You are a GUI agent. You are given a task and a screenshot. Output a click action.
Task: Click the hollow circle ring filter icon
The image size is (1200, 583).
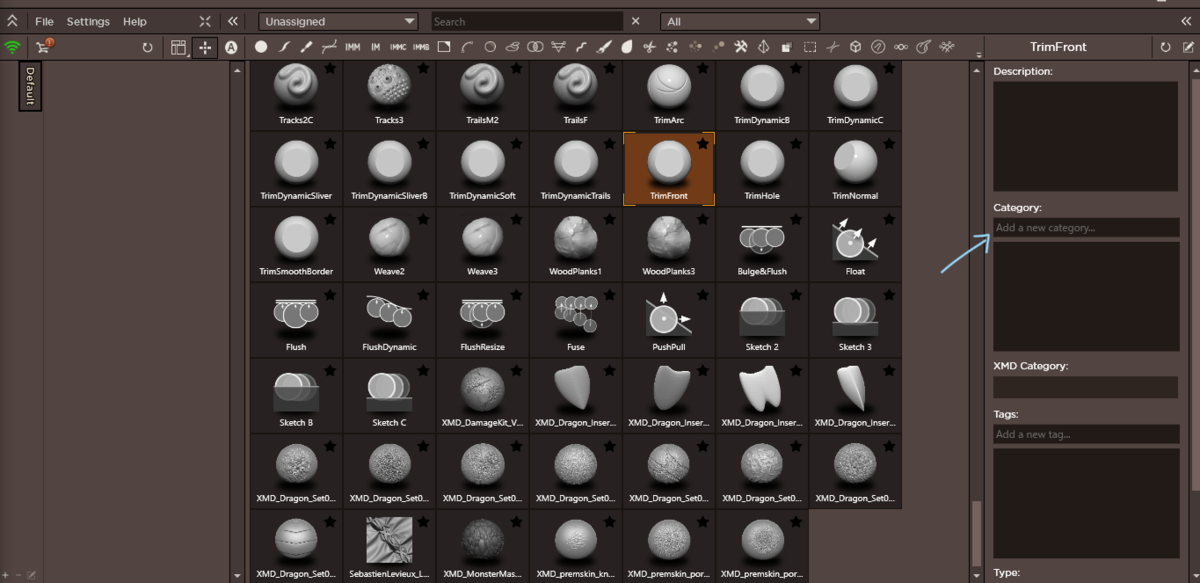(x=490, y=46)
